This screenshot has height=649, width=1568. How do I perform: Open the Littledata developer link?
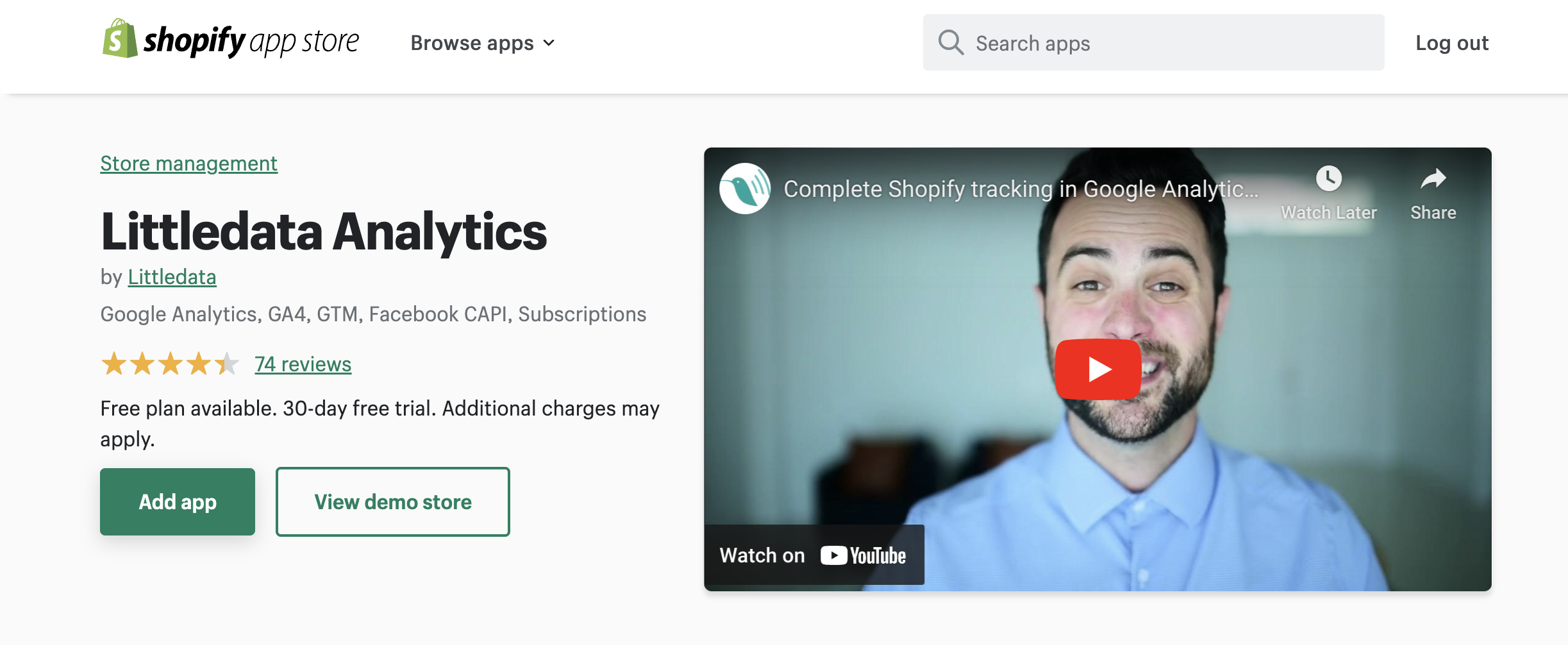click(172, 277)
